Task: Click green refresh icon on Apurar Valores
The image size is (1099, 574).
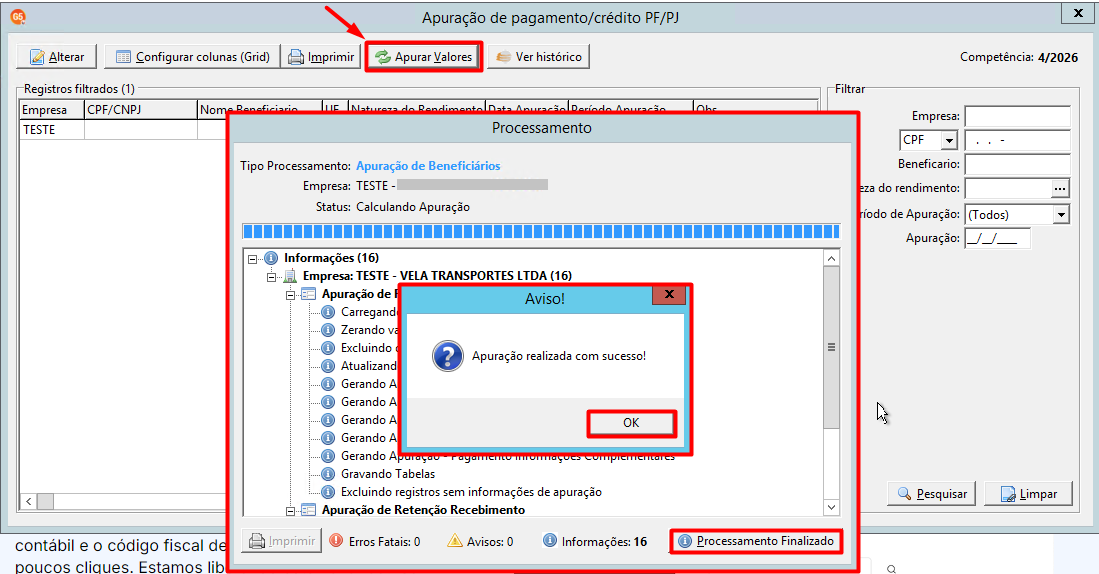Action: tap(383, 57)
